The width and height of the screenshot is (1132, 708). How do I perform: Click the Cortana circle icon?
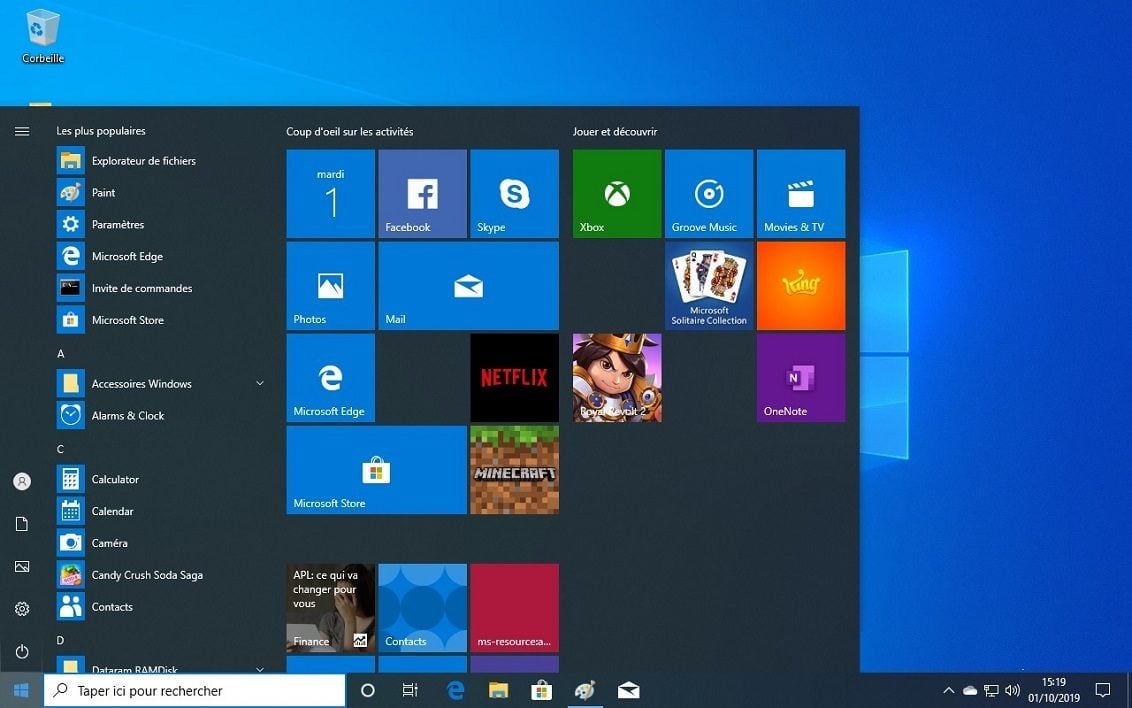click(367, 691)
